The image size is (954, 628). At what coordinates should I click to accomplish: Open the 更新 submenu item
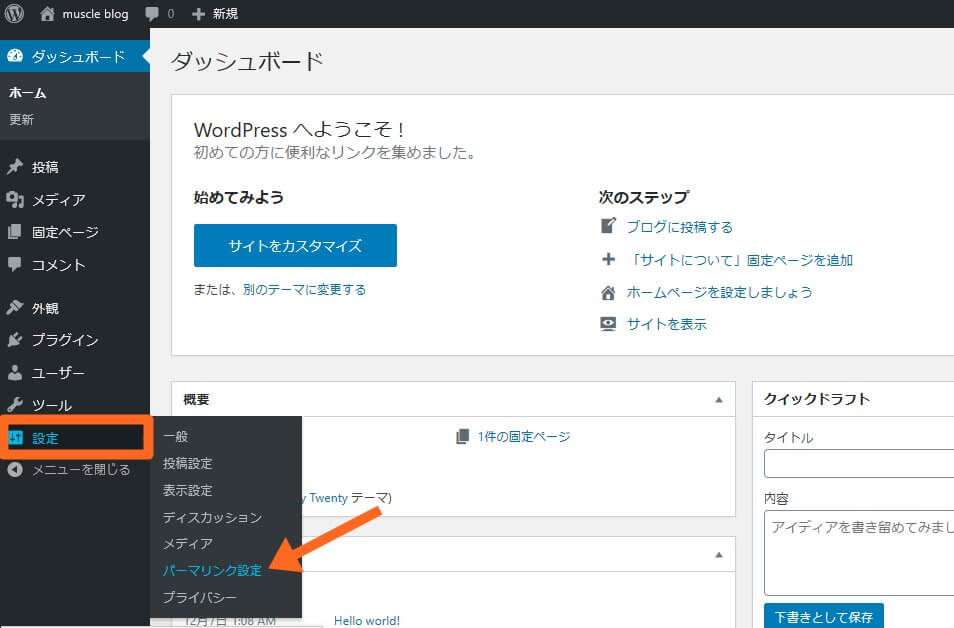tap(21, 119)
